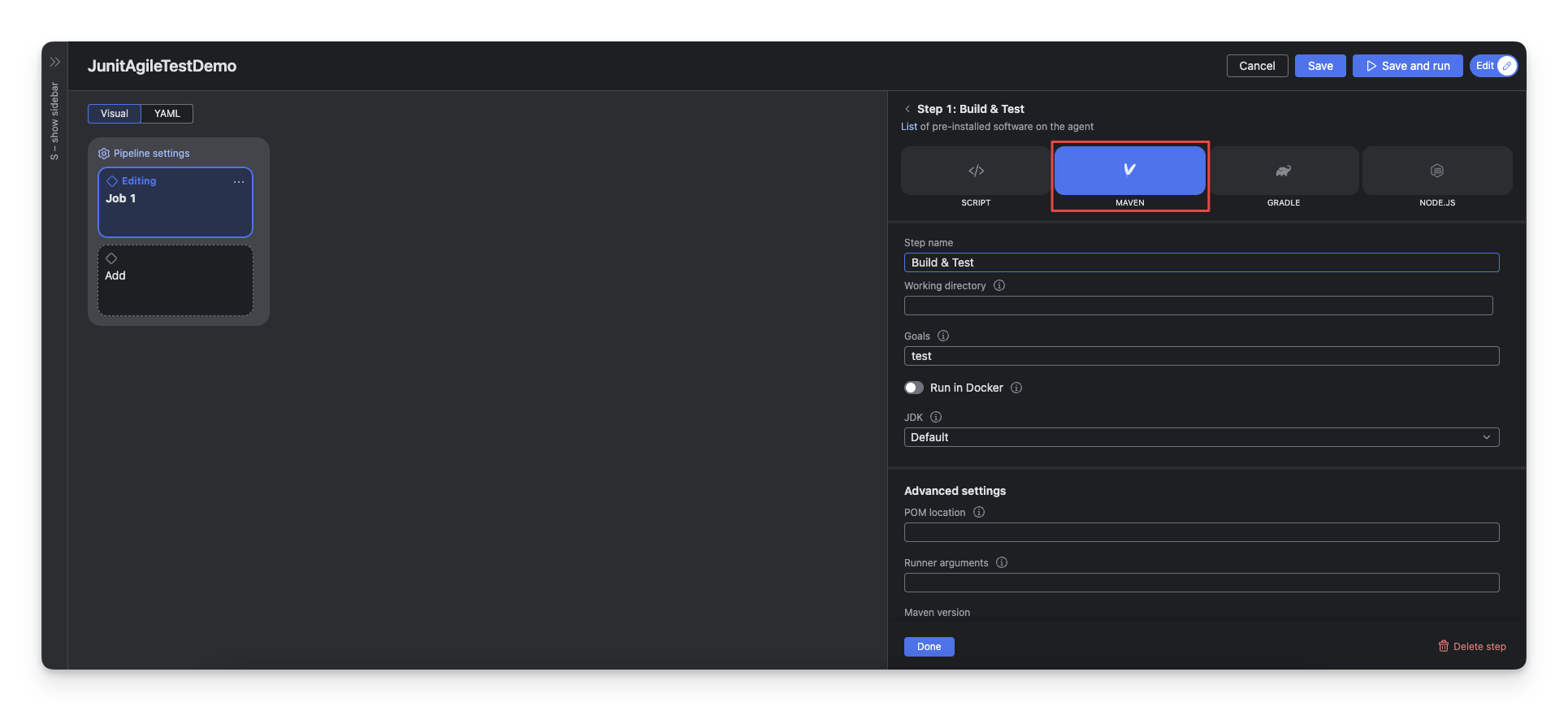The image size is (1568, 711).
Task: Expand the JDK Default dropdown
Action: click(1201, 437)
